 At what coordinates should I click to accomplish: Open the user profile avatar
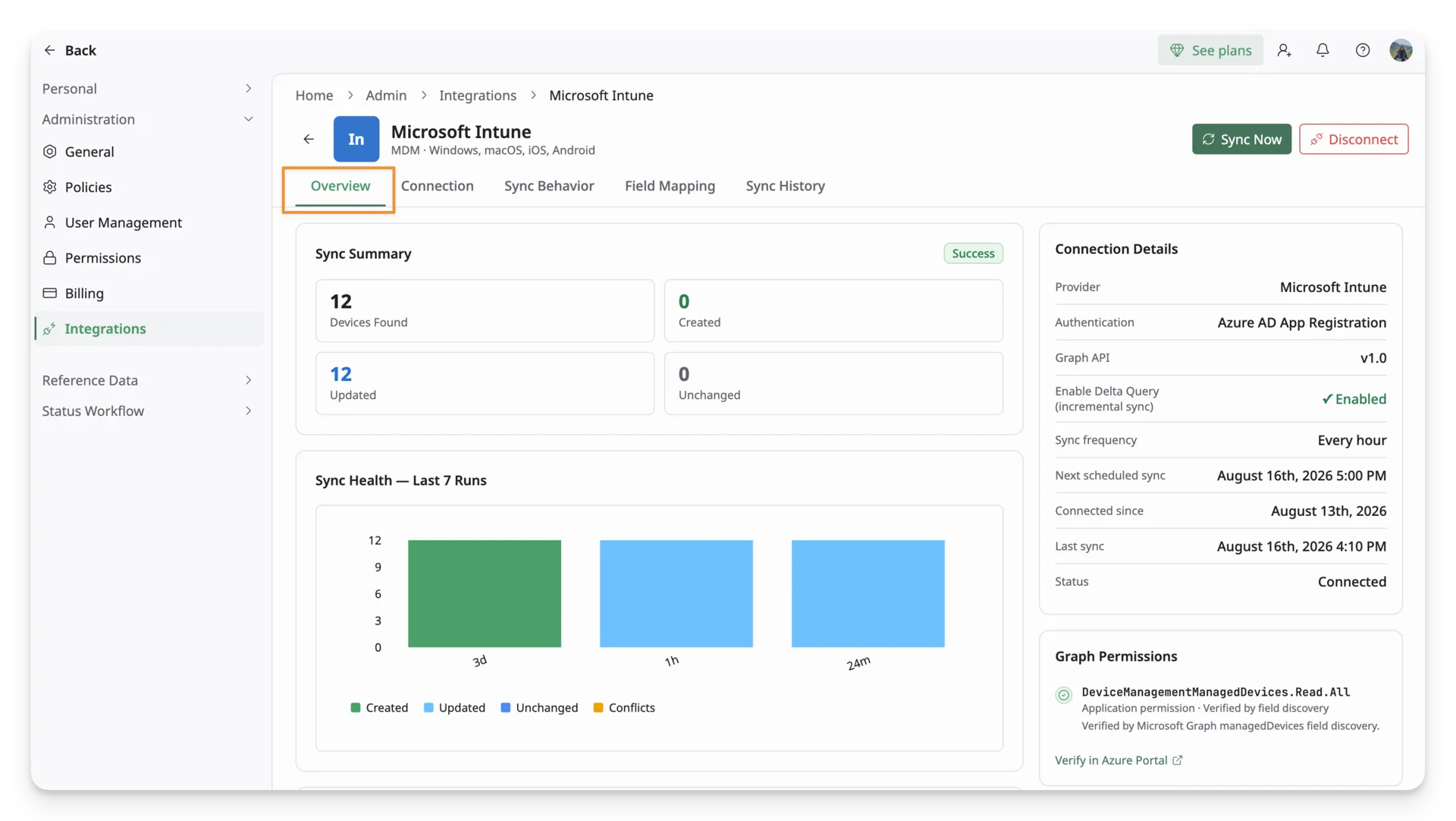point(1401,50)
